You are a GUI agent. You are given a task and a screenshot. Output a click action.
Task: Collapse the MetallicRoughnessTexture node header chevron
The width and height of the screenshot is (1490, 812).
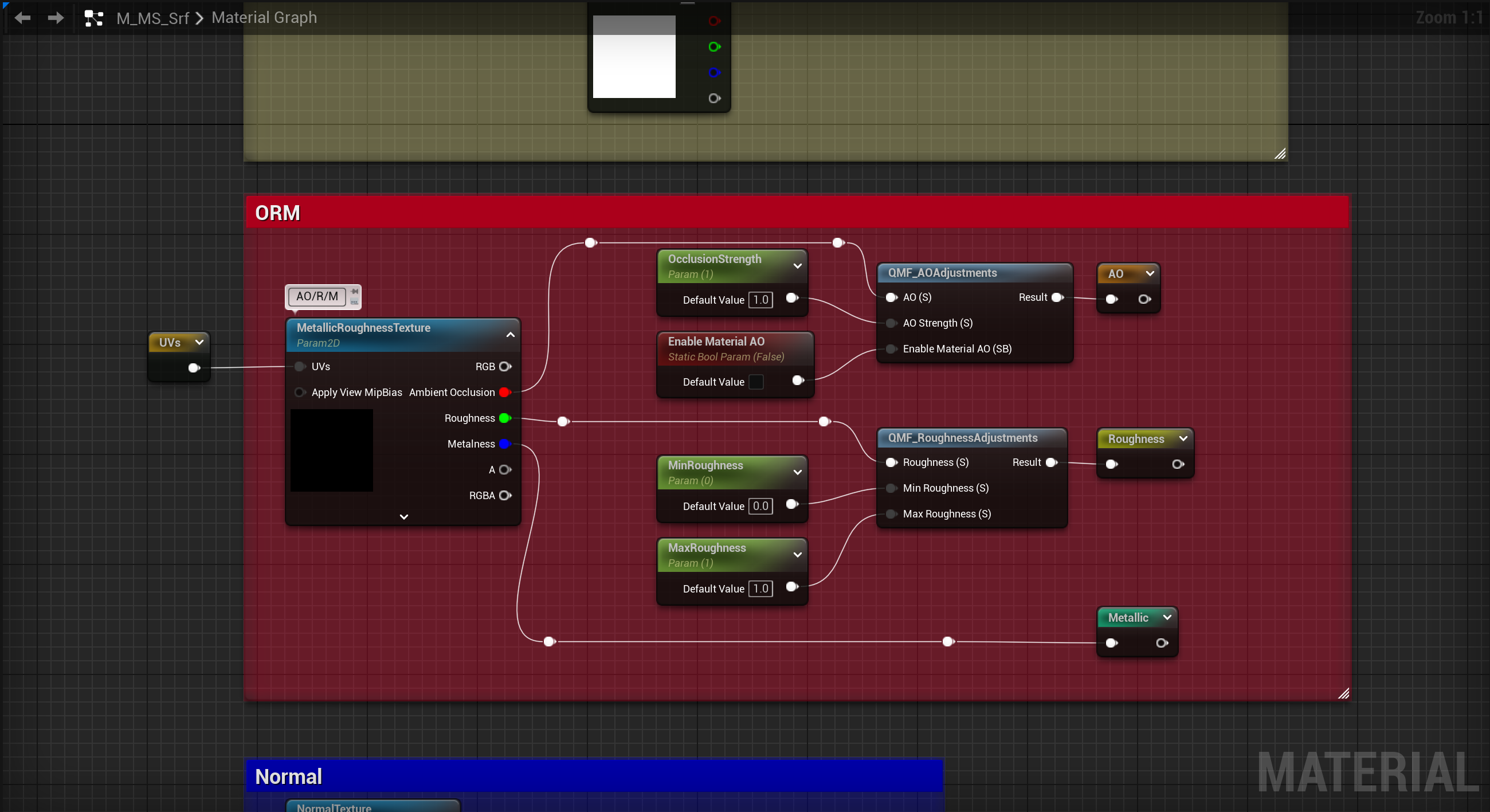510,335
